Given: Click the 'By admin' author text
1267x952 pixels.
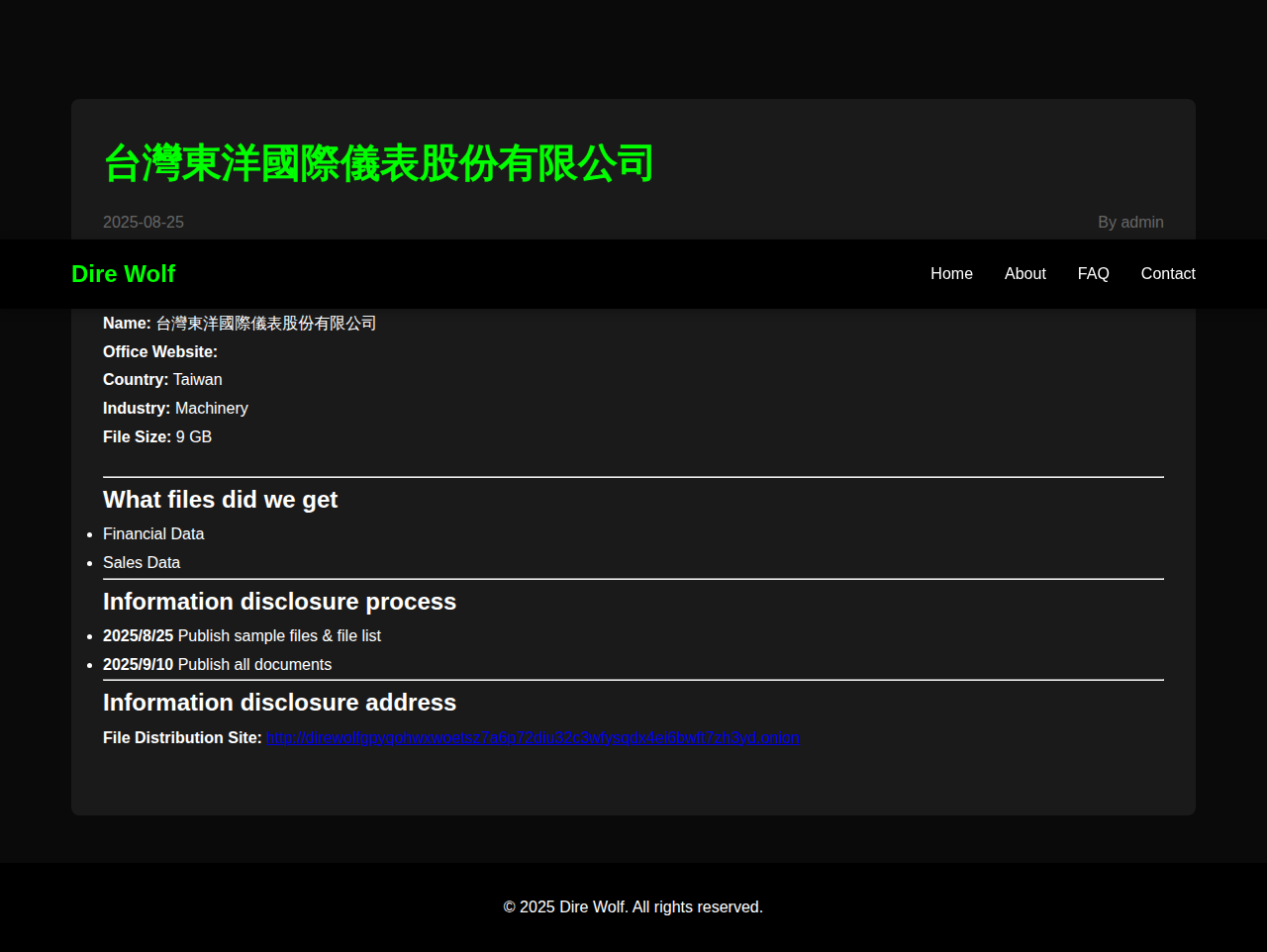Looking at the screenshot, I should 1129,223.
